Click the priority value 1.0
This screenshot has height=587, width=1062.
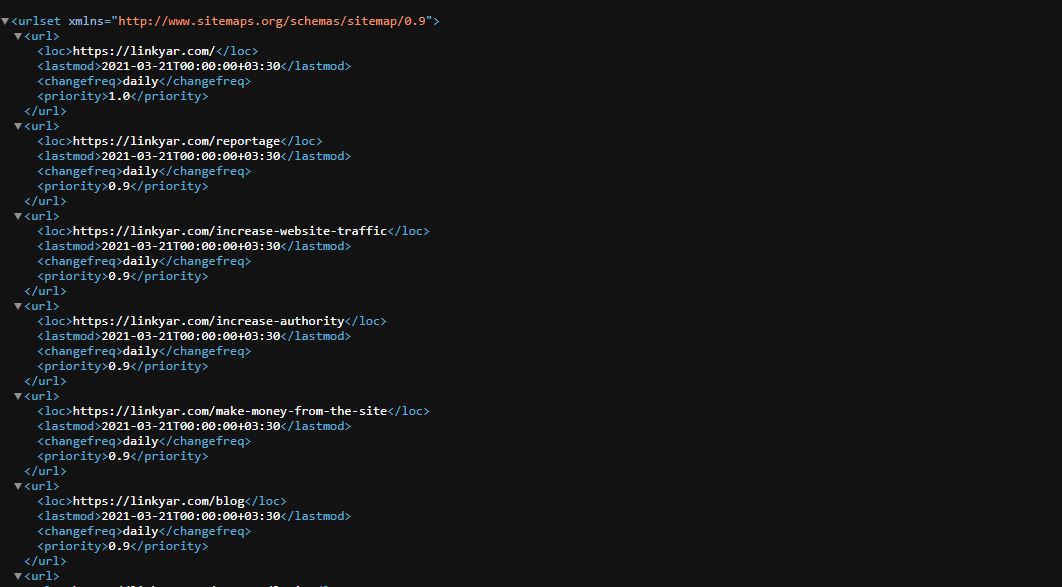pyautogui.click(x=119, y=96)
